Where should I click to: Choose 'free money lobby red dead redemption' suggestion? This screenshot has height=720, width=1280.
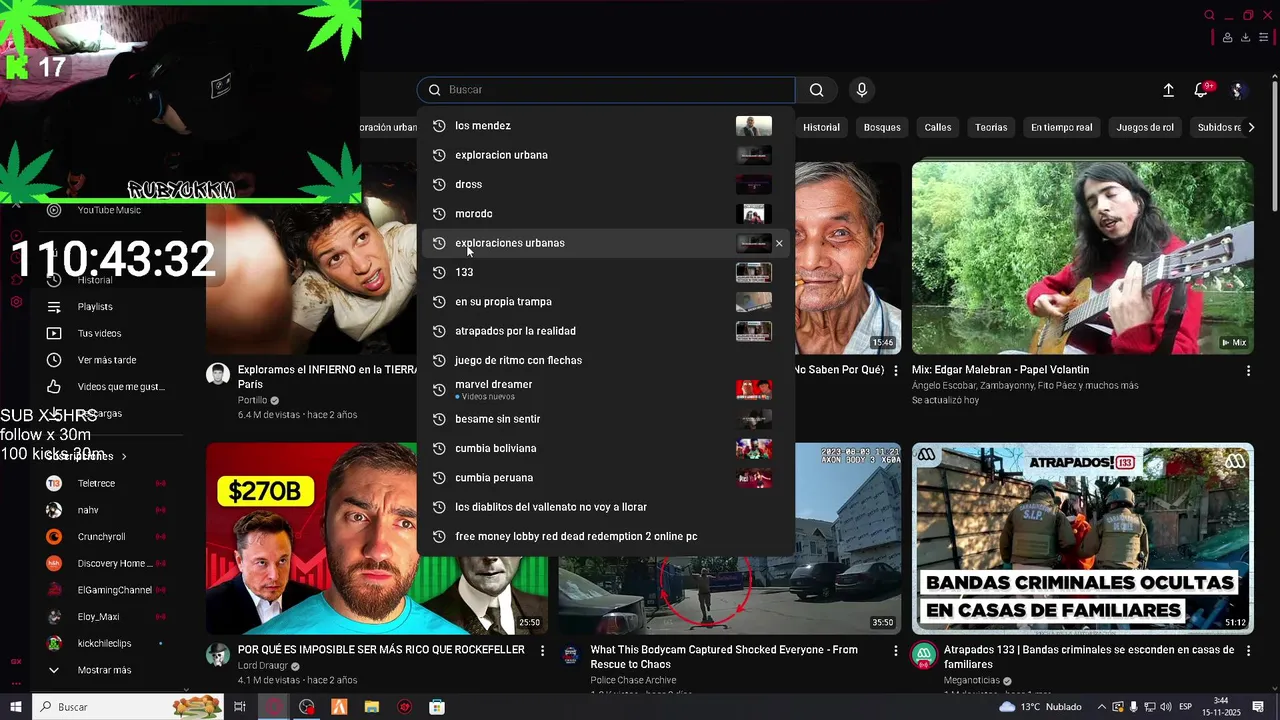coord(605,537)
